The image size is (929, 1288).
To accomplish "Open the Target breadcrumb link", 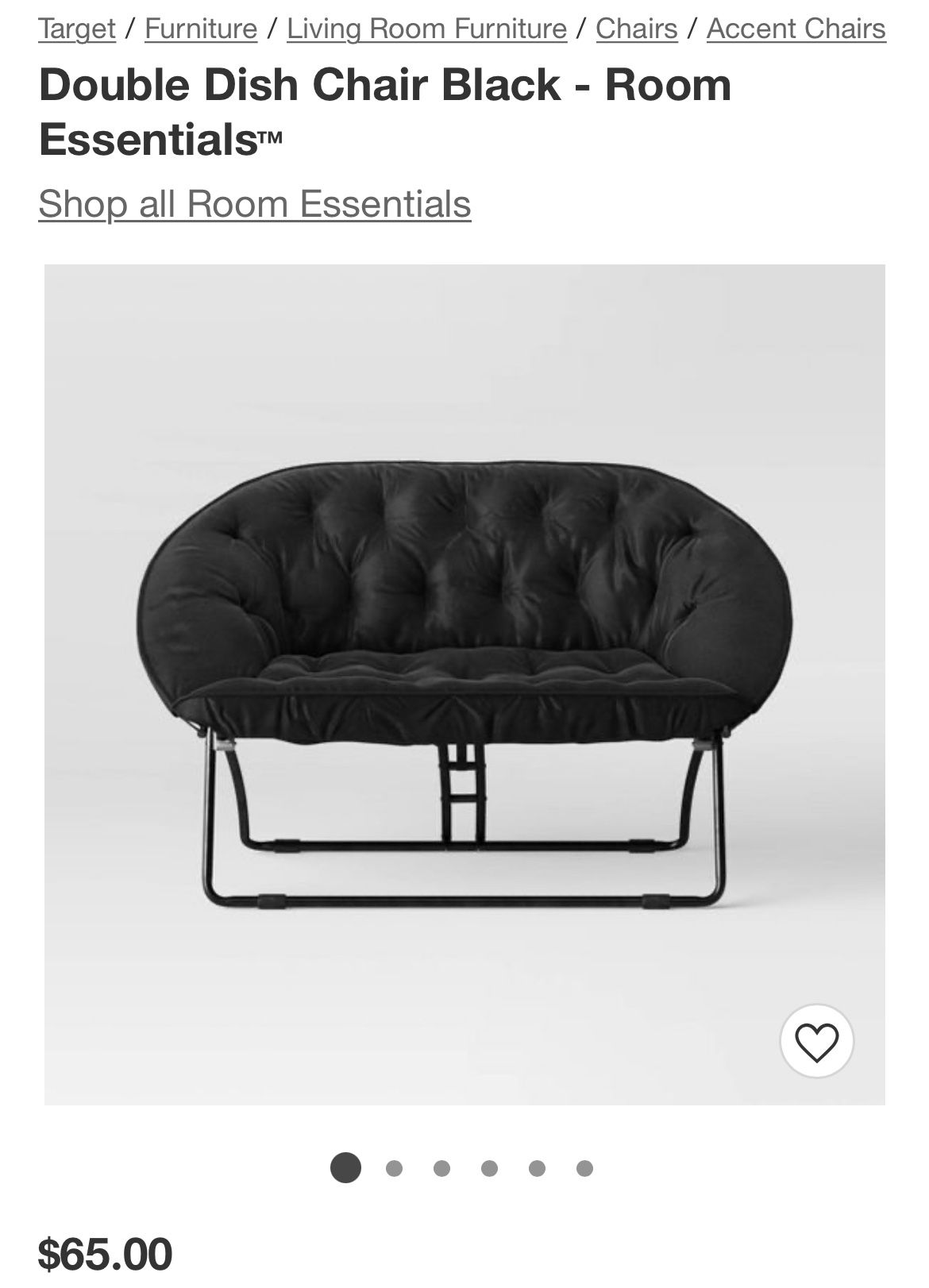I will click(x=77, y=29).
